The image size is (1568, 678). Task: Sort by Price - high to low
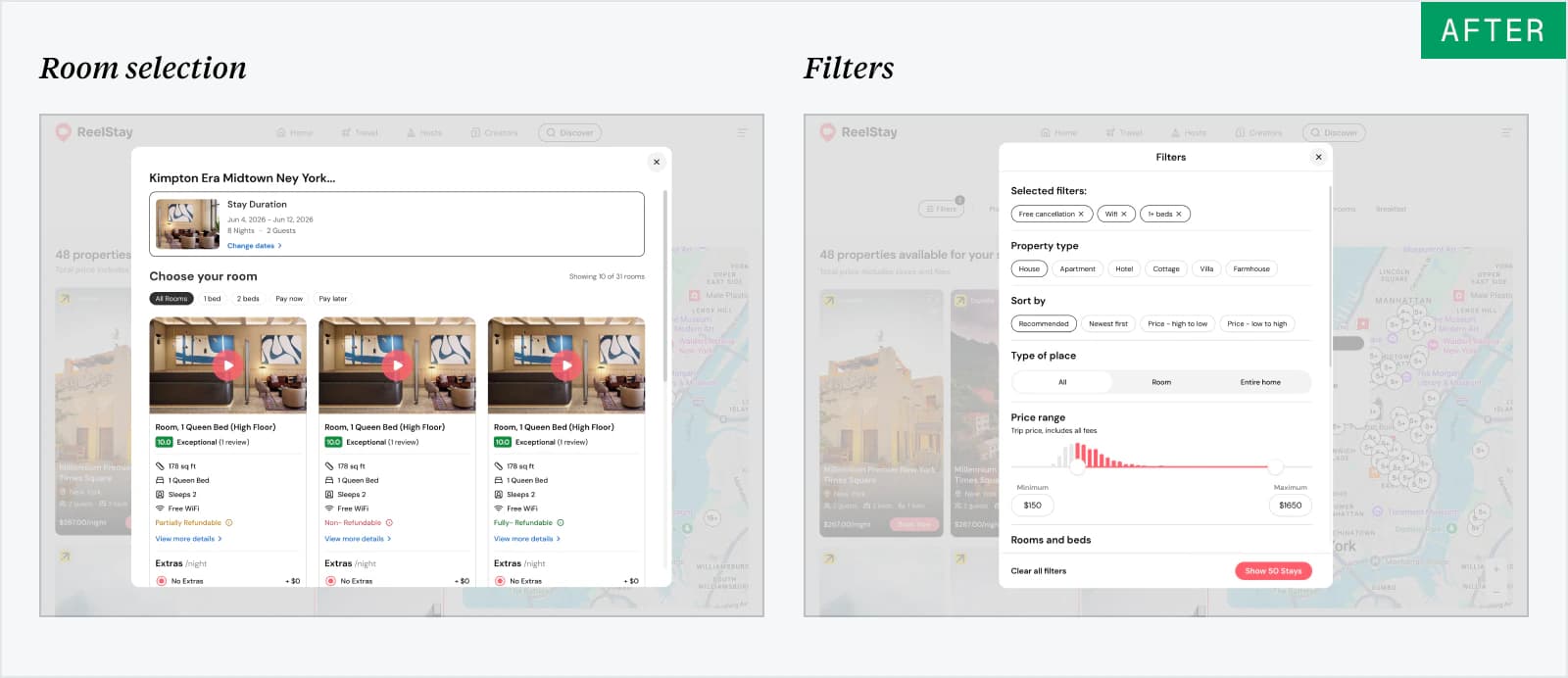pos(1178,323)
